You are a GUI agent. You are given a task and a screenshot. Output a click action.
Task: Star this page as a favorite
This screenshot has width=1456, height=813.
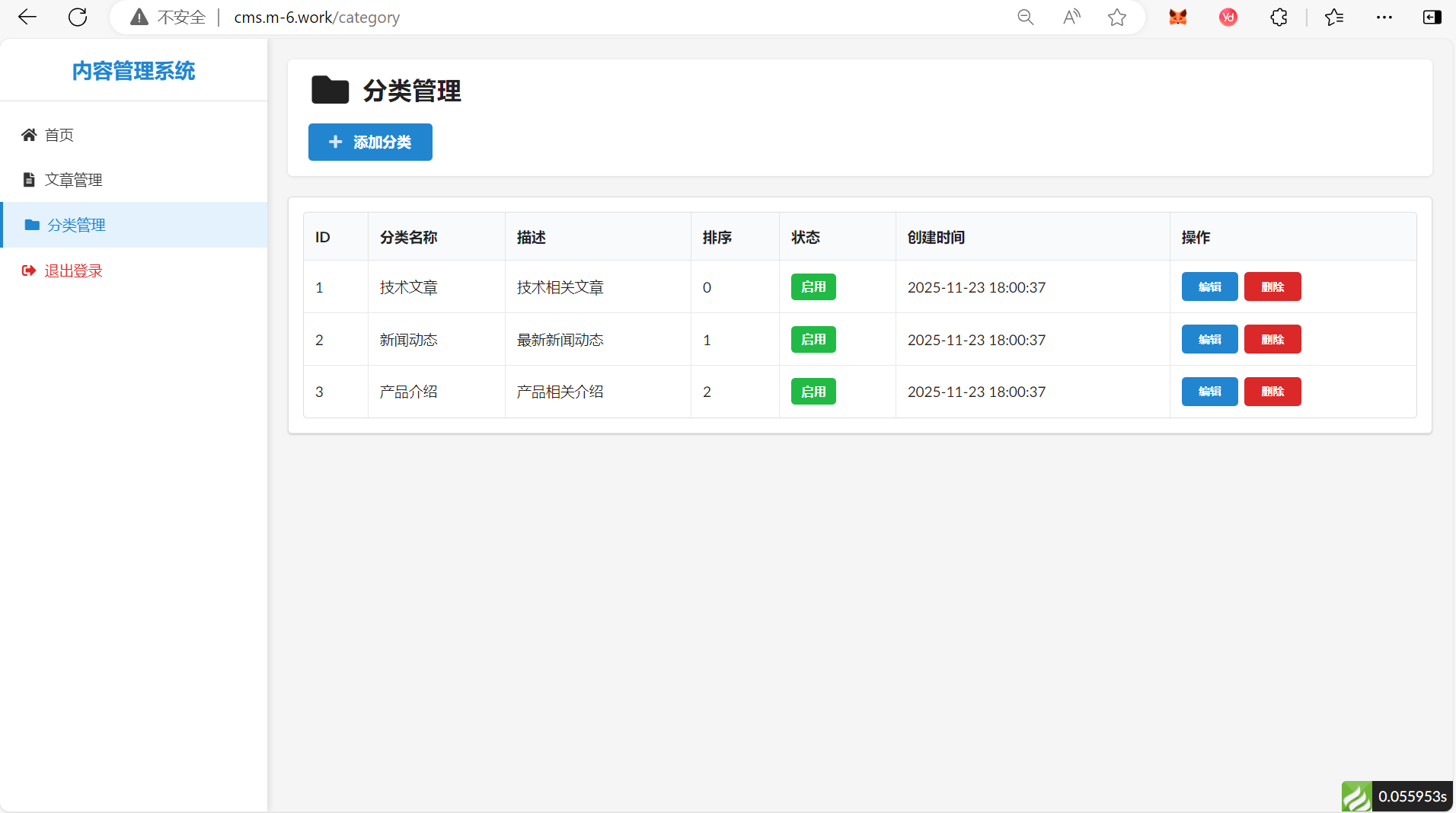pos(1116,17)
